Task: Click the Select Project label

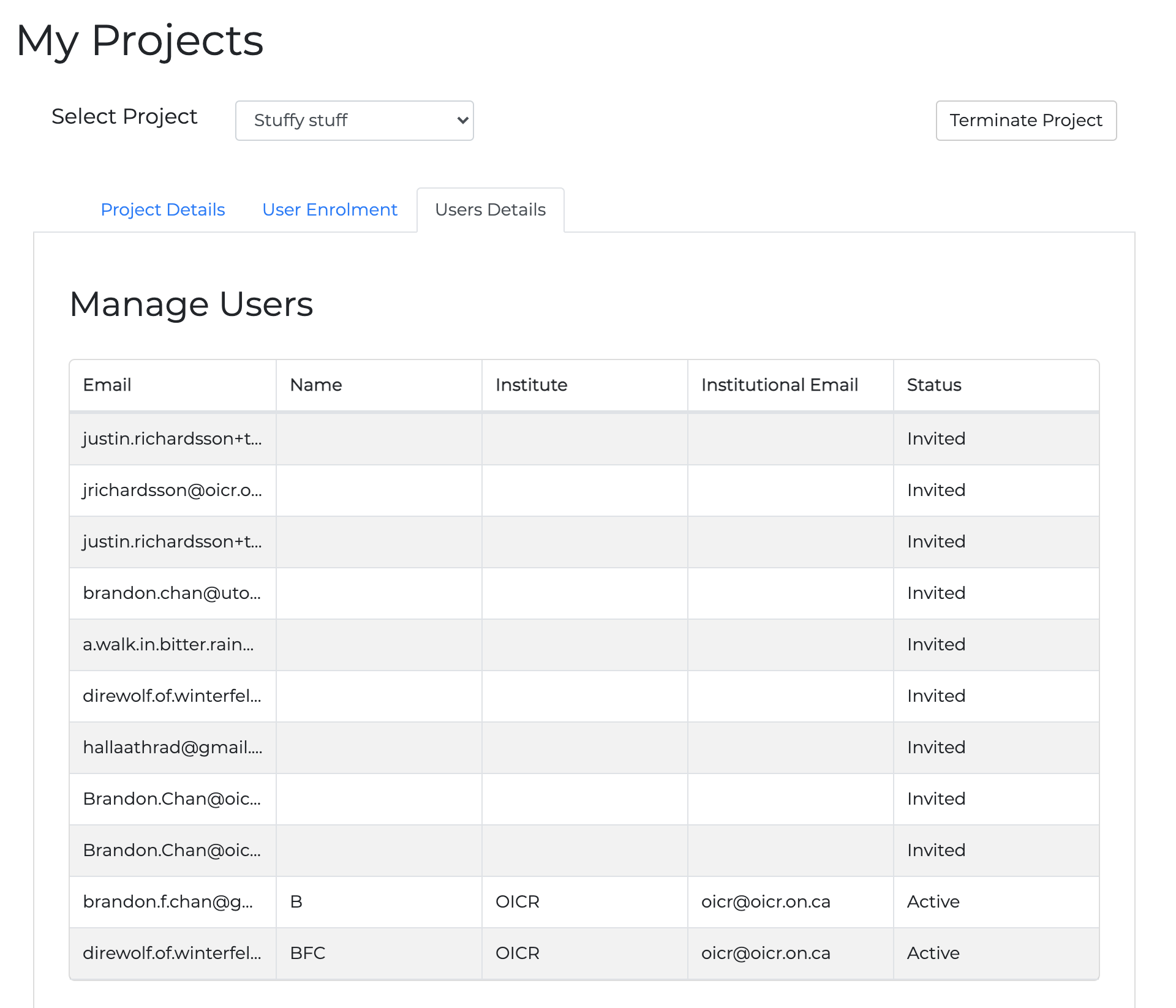Action: [124, 116]
